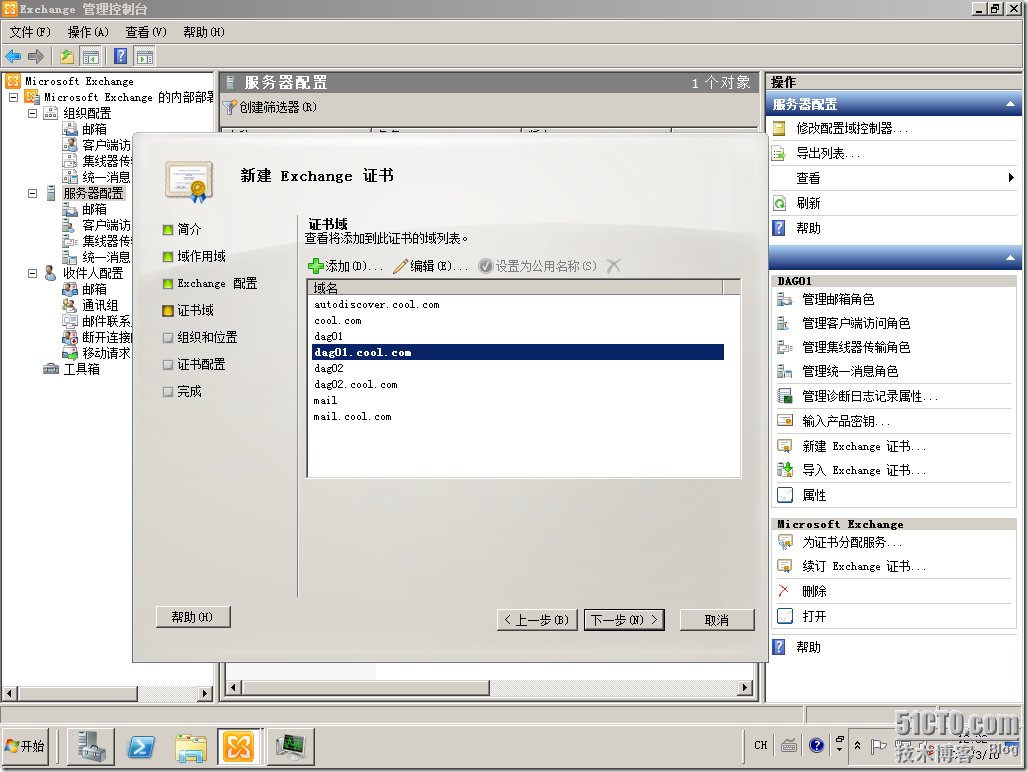This screenshot has height=772, width=1028.
Task: Open PowerShell from the taskbar
Action: 141,746
